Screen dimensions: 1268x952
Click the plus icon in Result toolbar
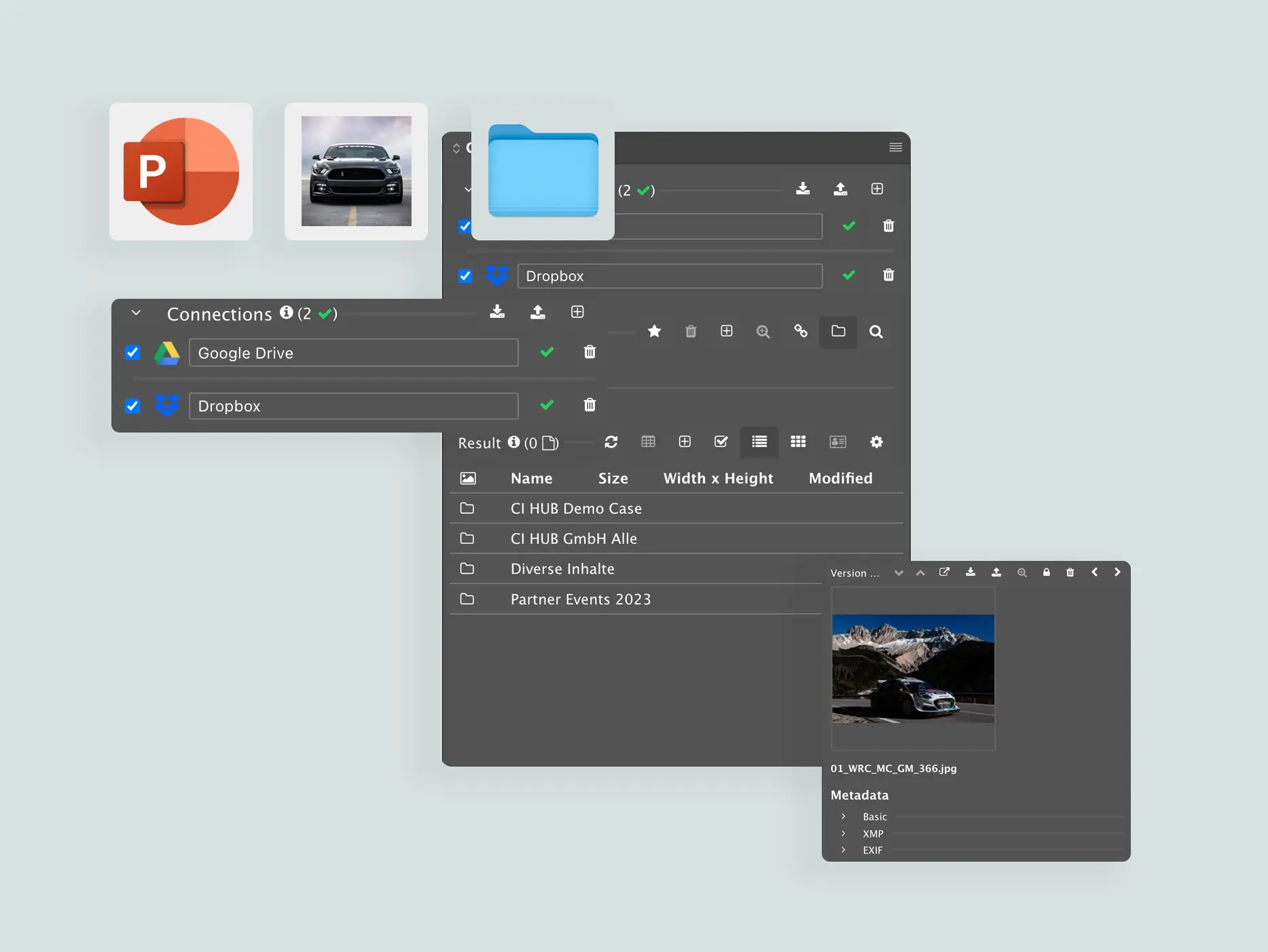(x=685, y=441)
